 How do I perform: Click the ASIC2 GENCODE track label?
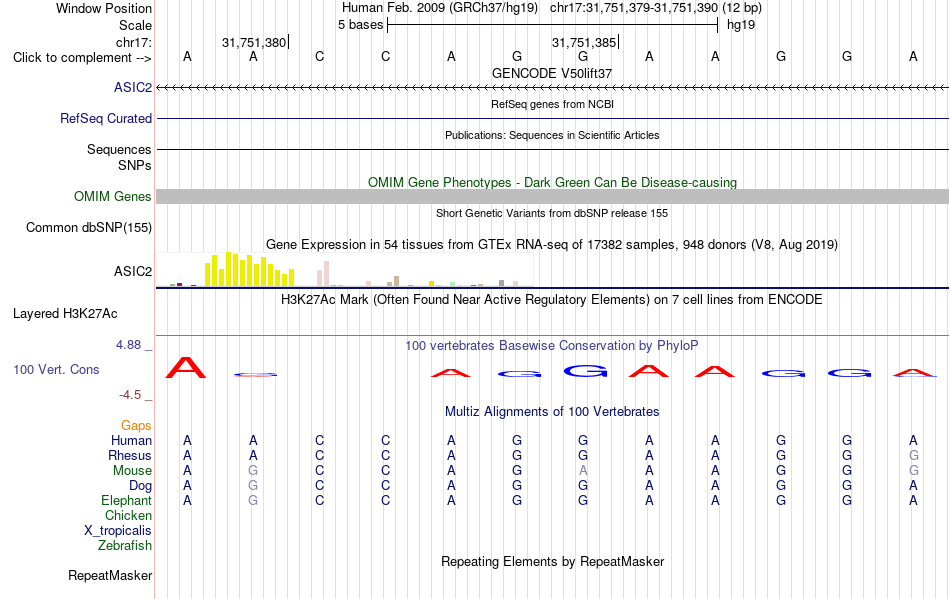(133, 88)
